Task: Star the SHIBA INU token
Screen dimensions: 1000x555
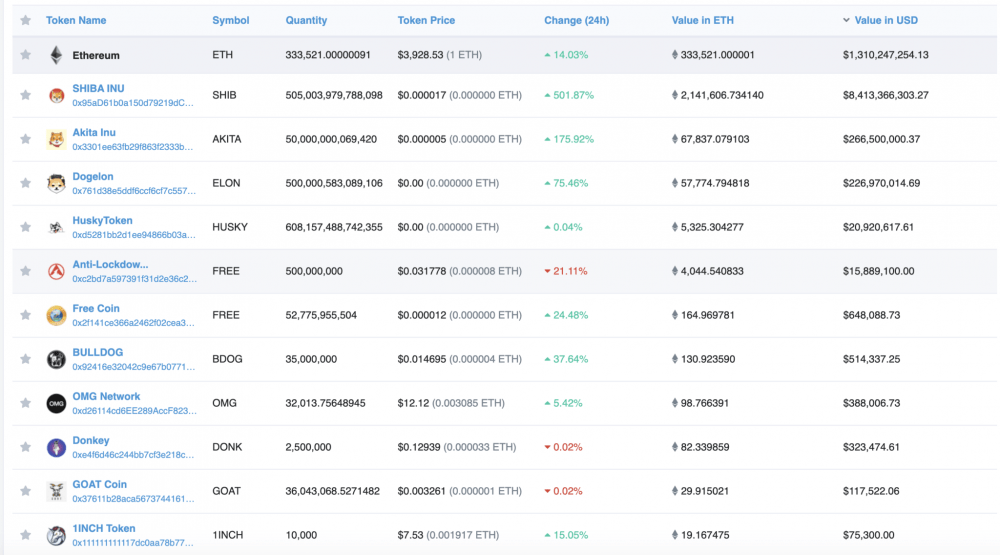Action: tap(26, 95)
